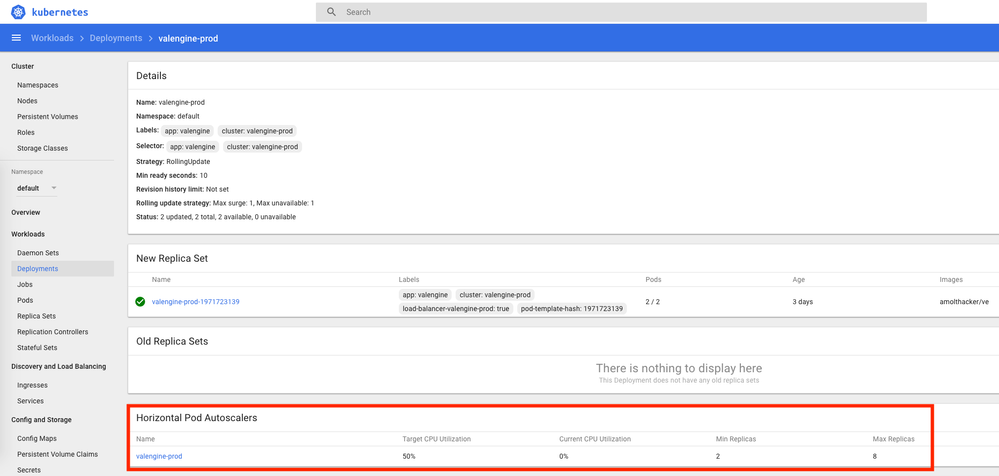Go to Deployments breadcrumb

pyautogui.click(x=116, y=38)
